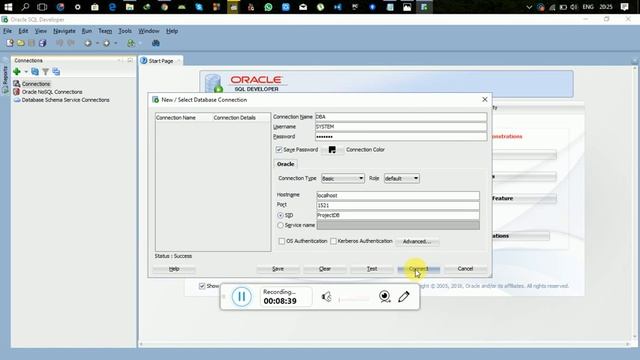The image size is (640, 360).
Task: Click the New file icon in main toolbar
Action: coord(10,43)
